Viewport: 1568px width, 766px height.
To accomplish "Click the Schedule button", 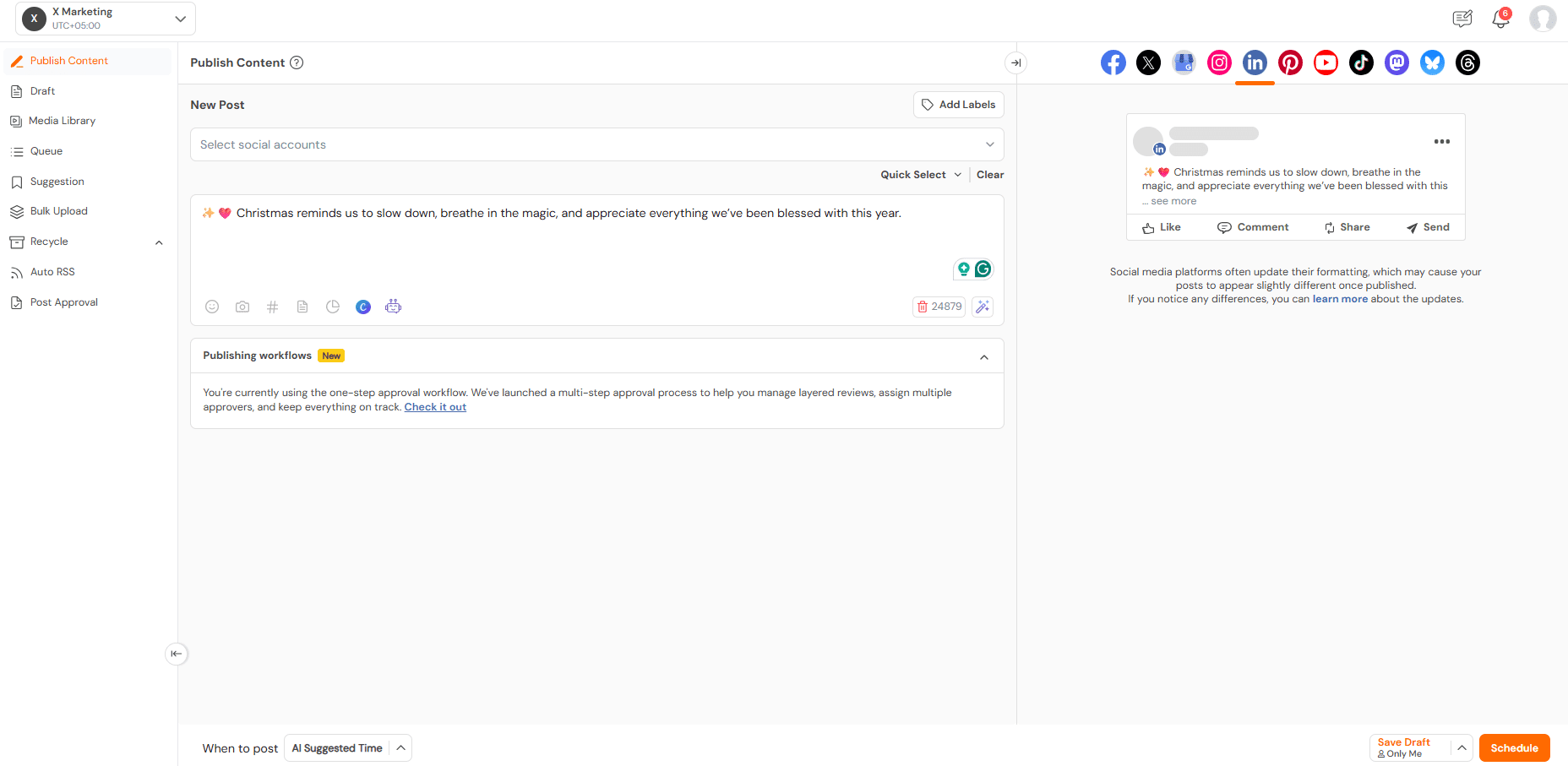I will pyautogui.click(x=1514, y=747).
